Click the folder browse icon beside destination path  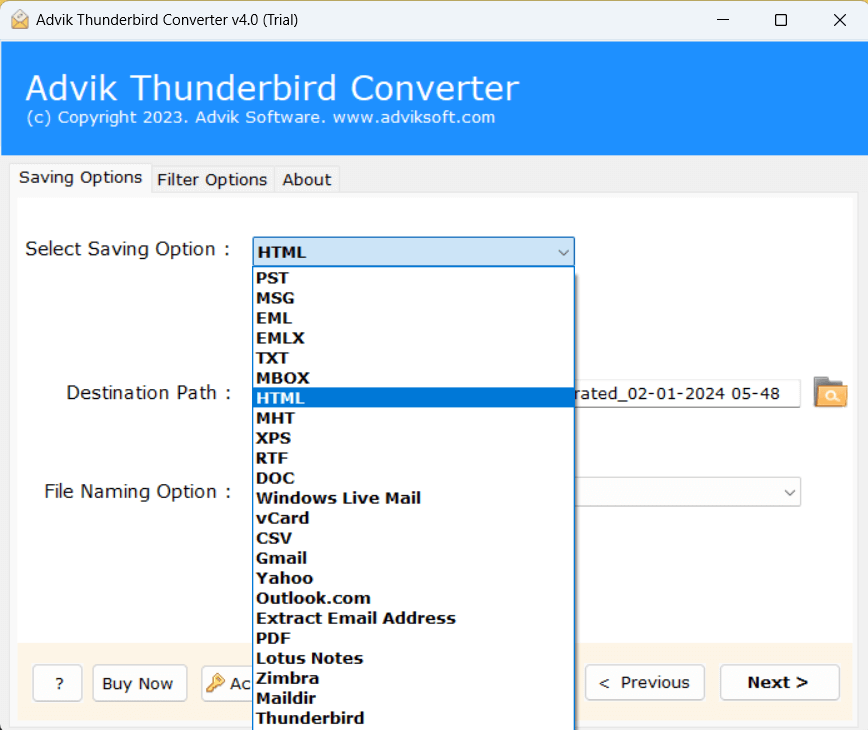(830, 392)
